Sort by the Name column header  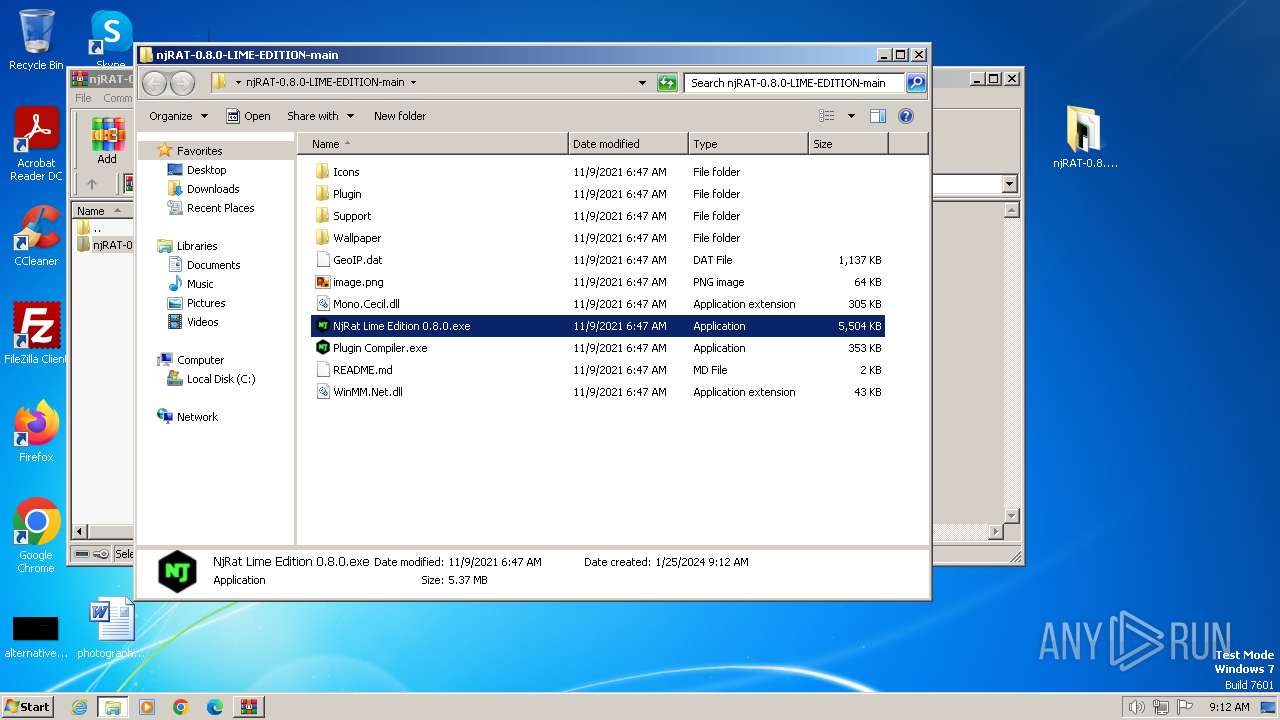click(x=432, y=144)
